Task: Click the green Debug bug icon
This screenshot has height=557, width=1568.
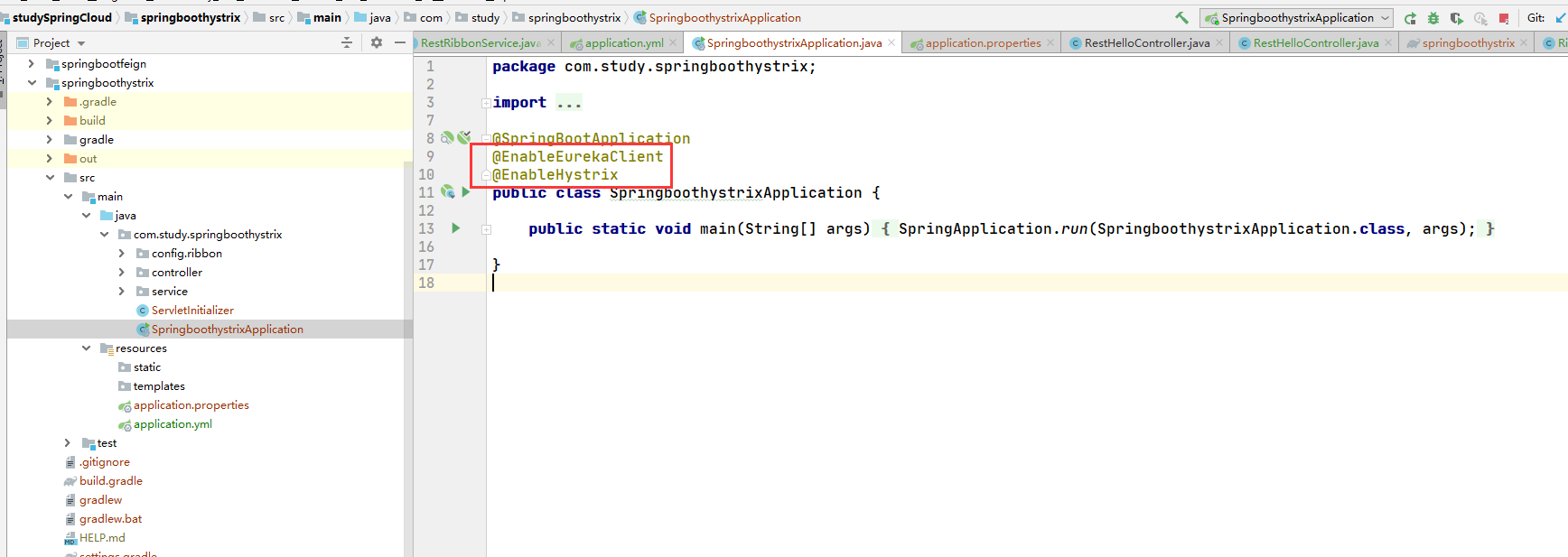Action: pyautogui.click(x=1433, y=18)
